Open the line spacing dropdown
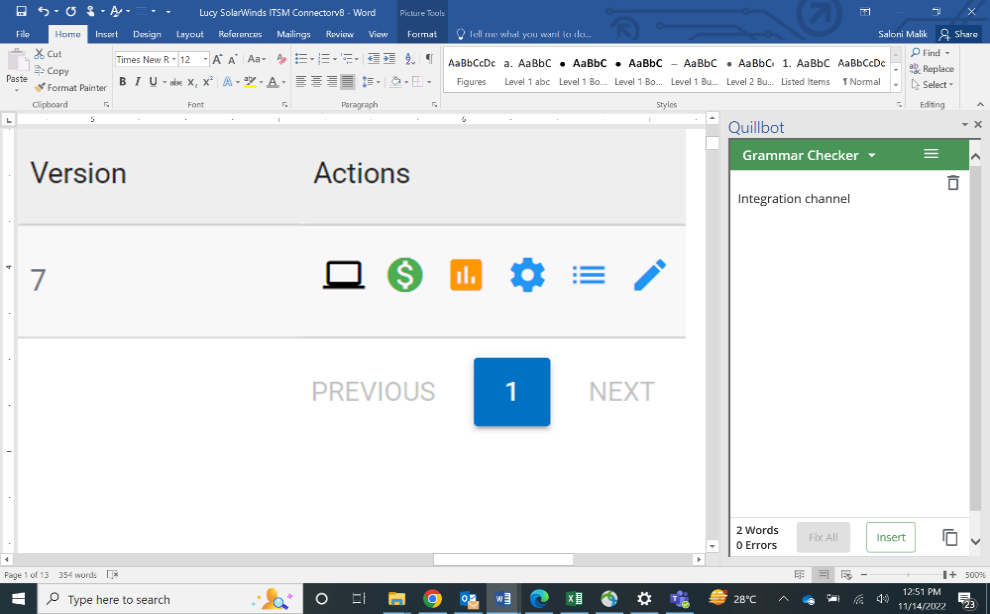990x614 pixels. [371, 81]
